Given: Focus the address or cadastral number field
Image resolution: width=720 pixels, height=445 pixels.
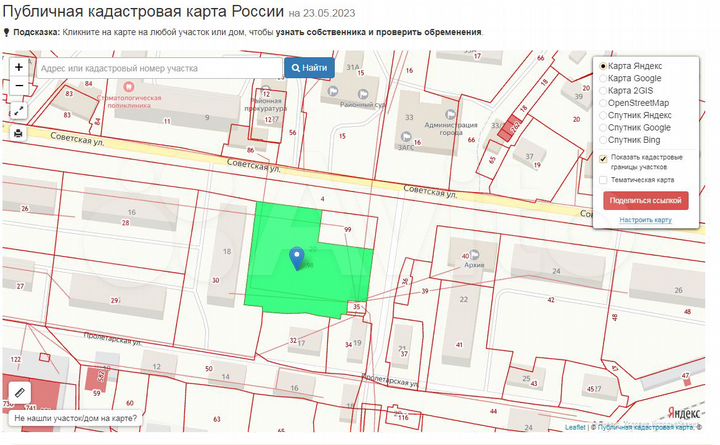Looking at the screenshot, I should pyautogui.click(x=159, y=68).
